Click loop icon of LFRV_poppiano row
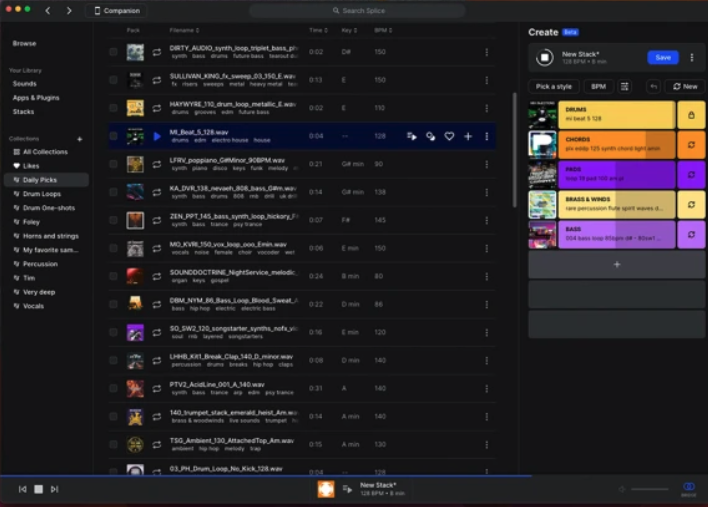 pos(157,164)
